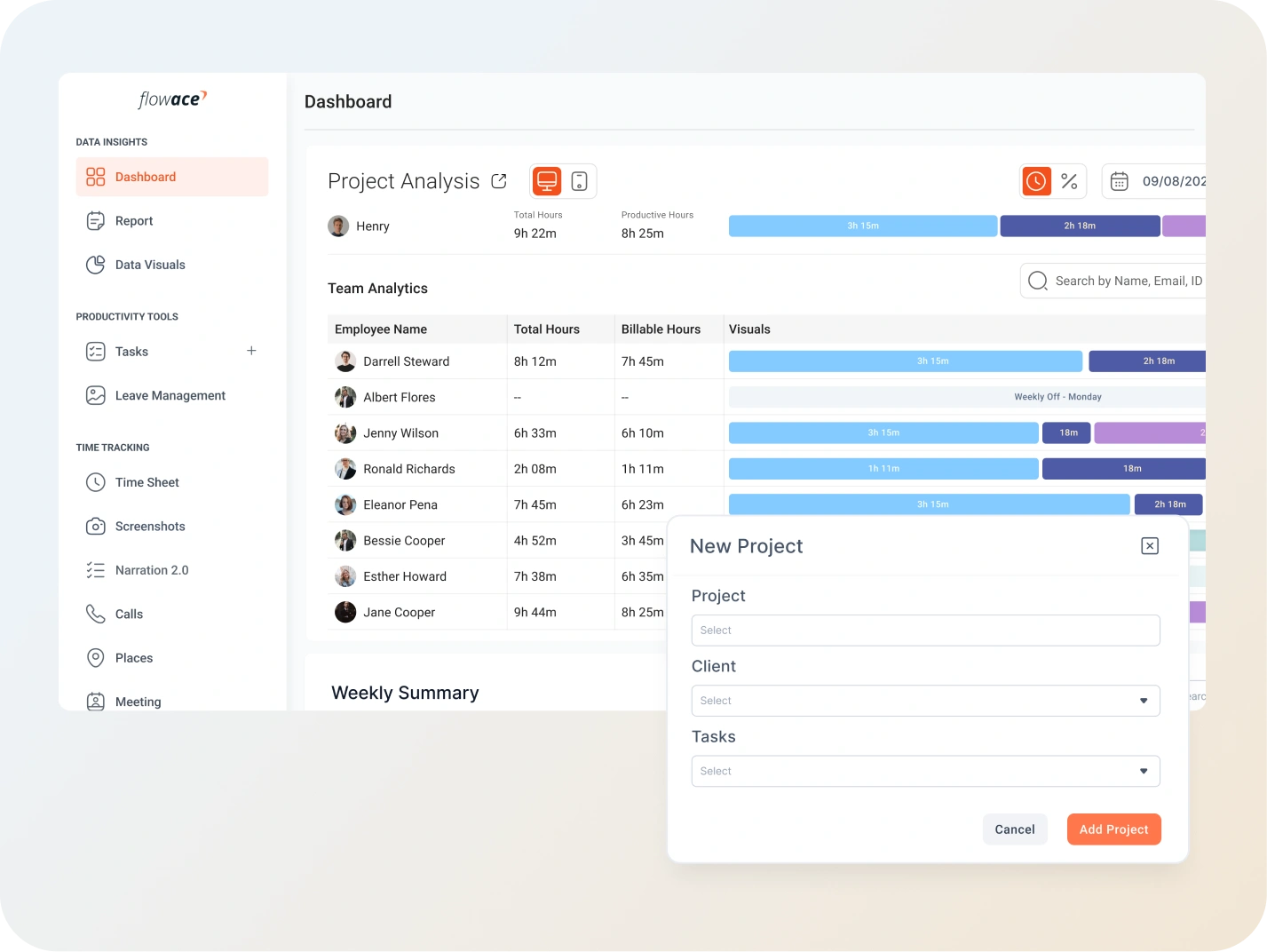
Task: Click Cancel in New Project dialog
Action: [x=1014, y=829]
